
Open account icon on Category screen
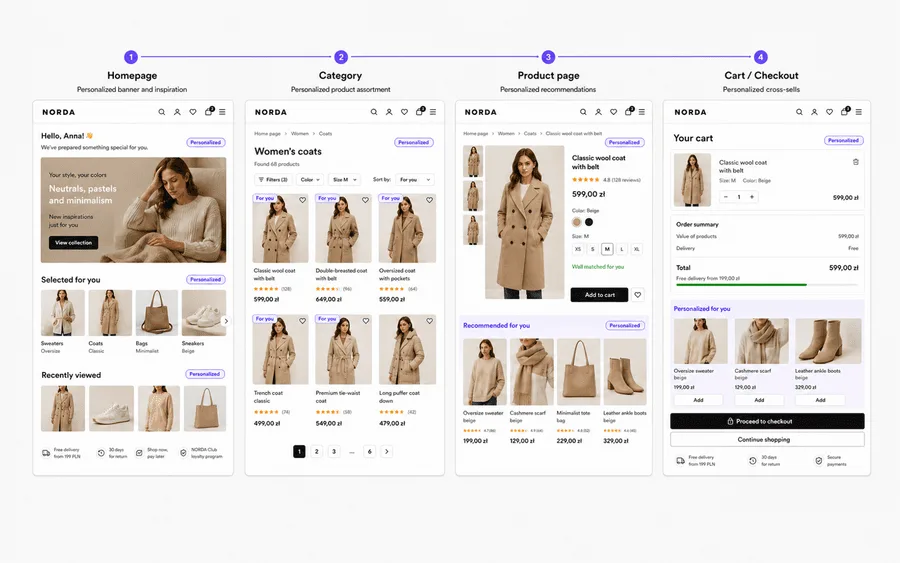(389, 112)
